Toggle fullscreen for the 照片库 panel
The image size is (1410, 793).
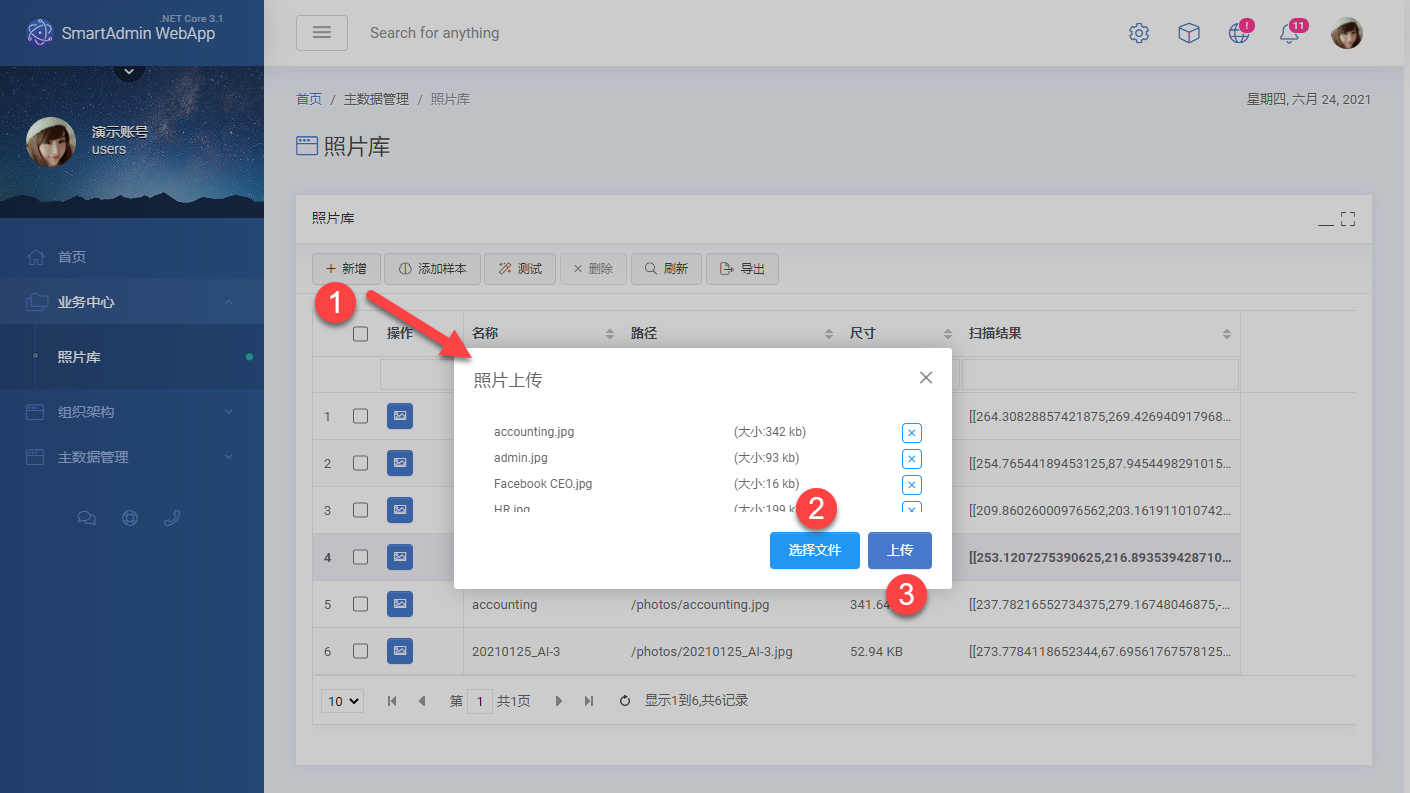[x=1348, y=219]
